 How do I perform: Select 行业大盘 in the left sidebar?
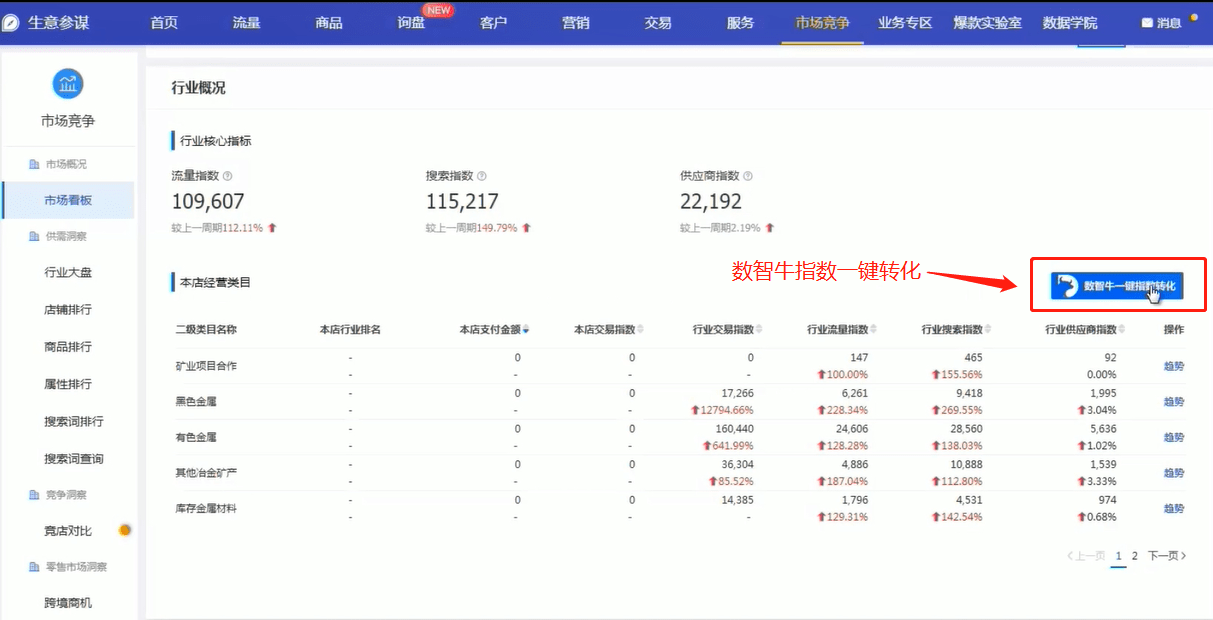tap(68, 272)
